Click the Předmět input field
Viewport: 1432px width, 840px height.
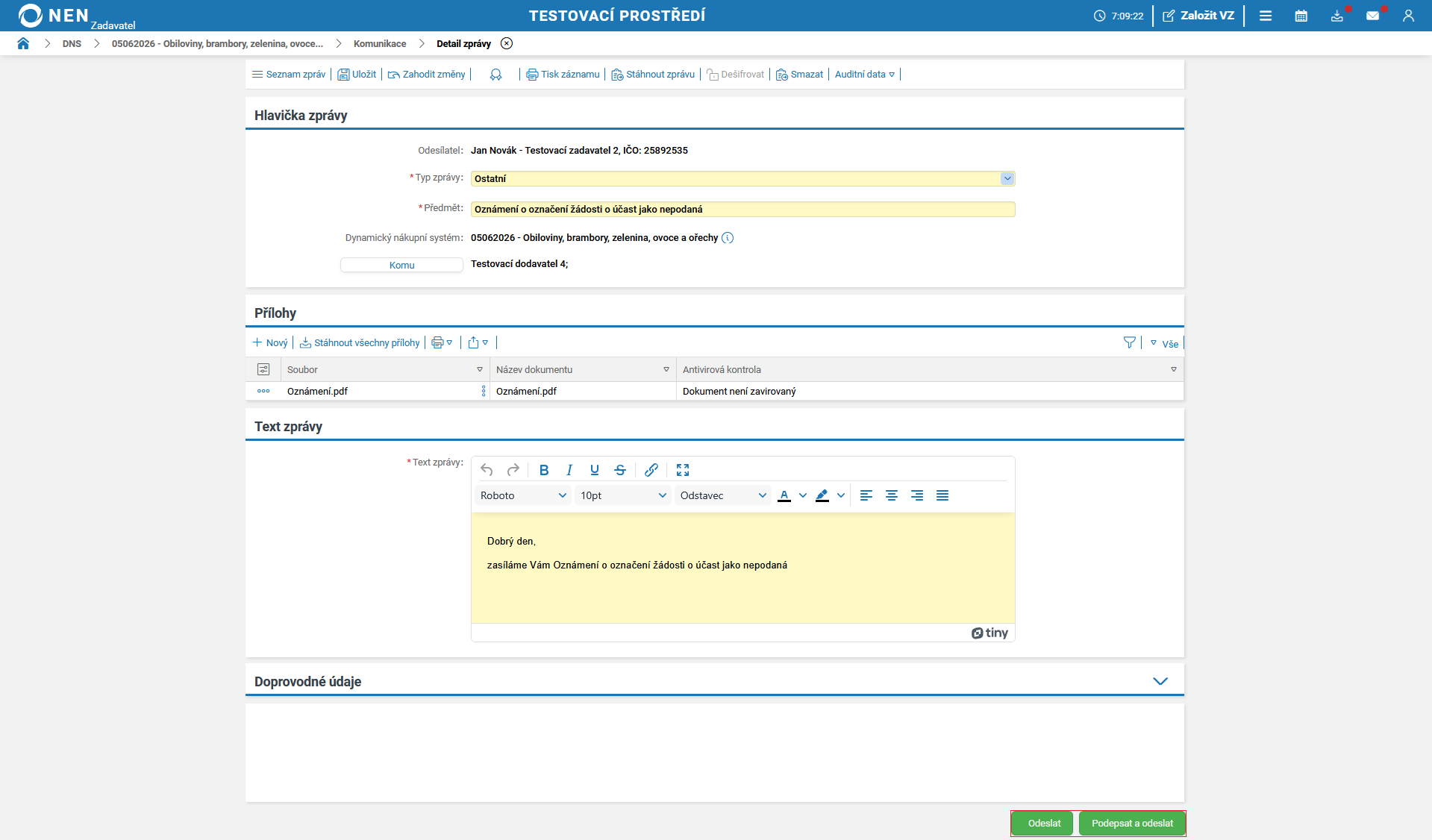[x=742, y=209]
